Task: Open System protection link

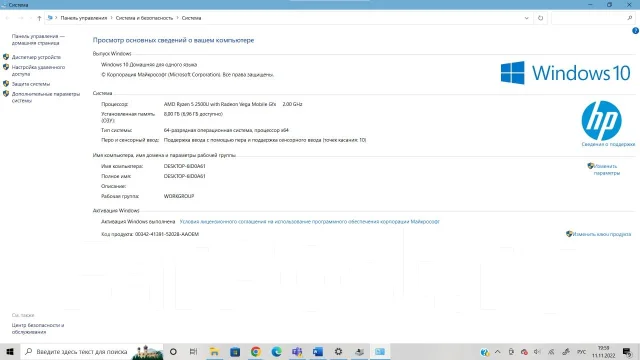Action: coord(31,84)
